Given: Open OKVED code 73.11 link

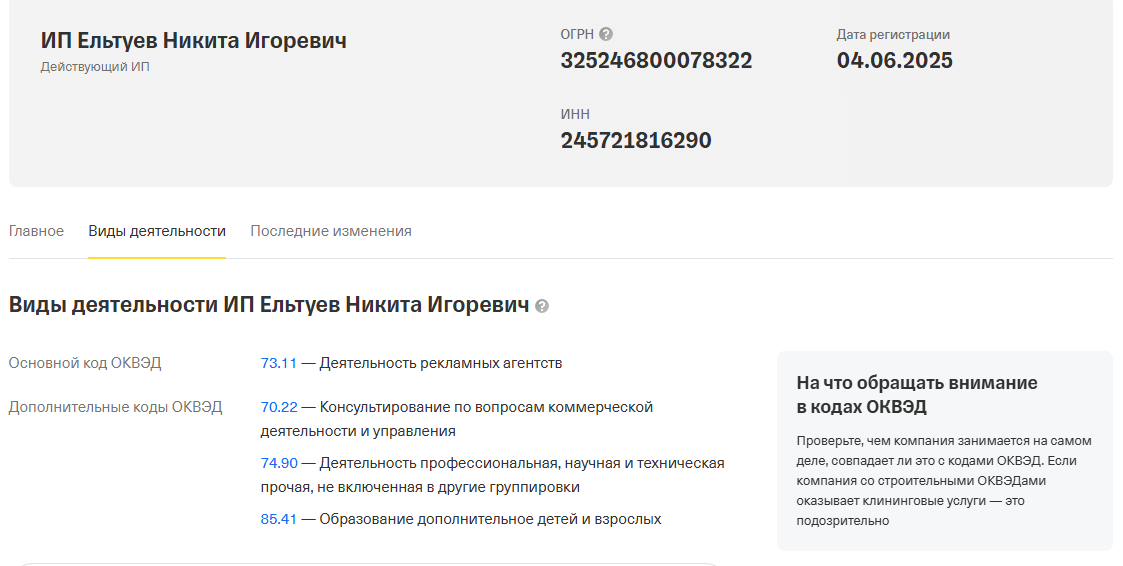Looking at the screenshot, I should 279,363.
